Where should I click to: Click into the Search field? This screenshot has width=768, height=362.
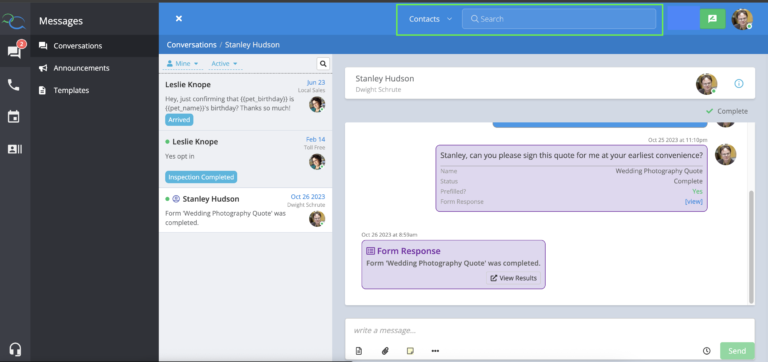(559, 19)
